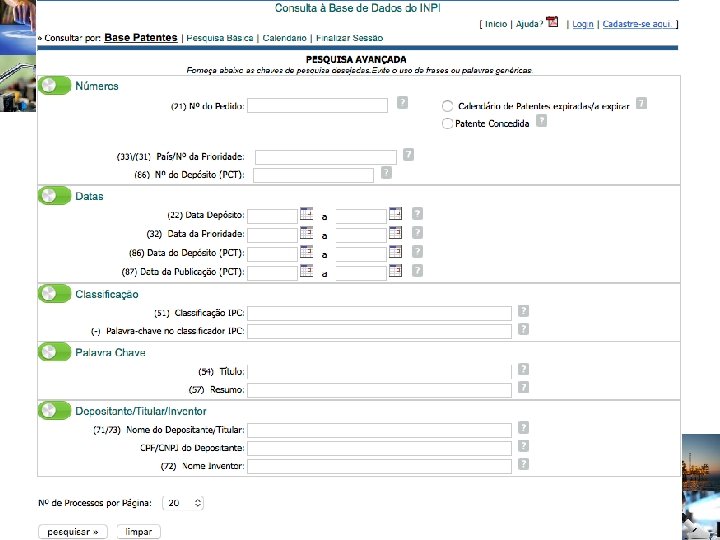Viewport: 720px width, 540px height.
Task: Select Calendário de Patentes expiradas/a expirar radio
Action: point(447,106)
